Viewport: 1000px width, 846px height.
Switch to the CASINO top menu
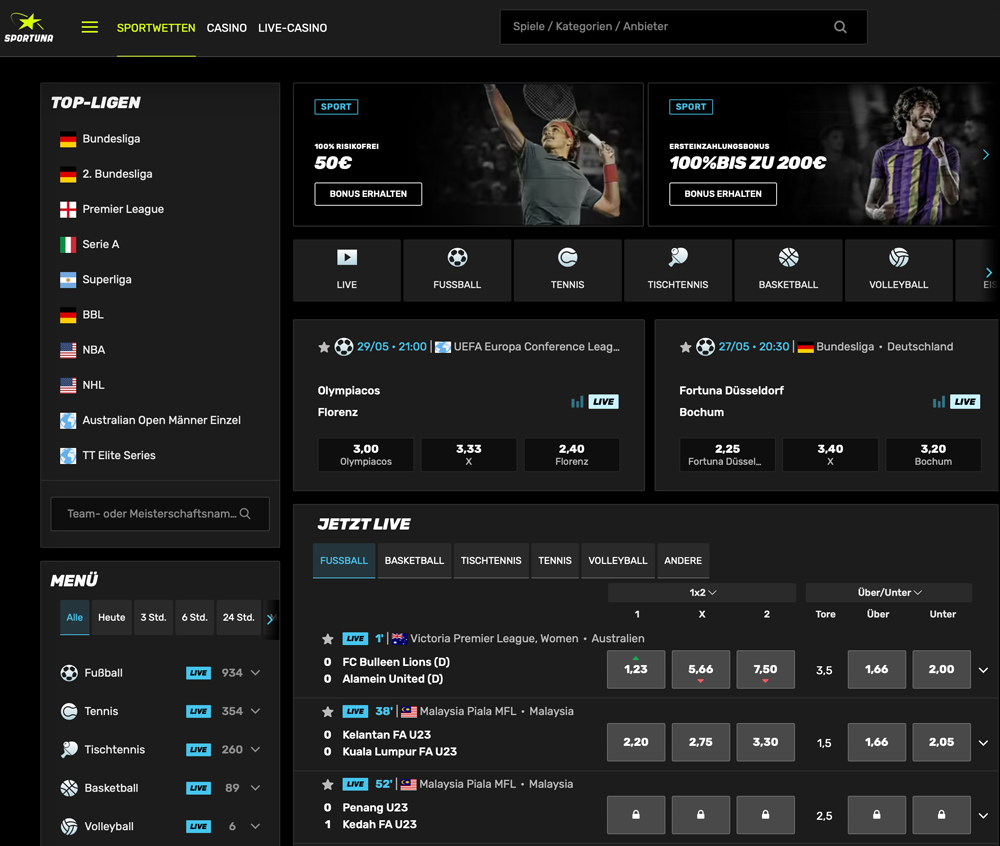tap(227, 28)
